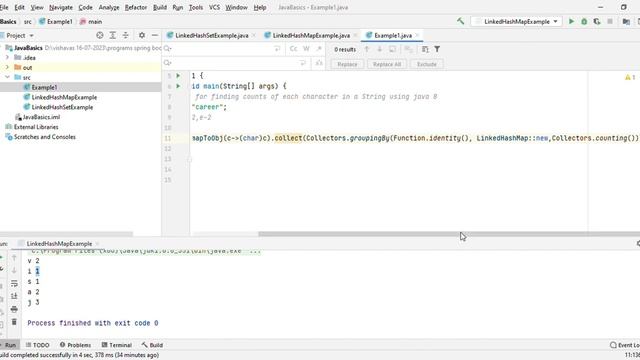Image resolution: width=640 pixels, height=360 pixels.
Task: Select opened file (locate) icon in Project panel
Action: 100,36
